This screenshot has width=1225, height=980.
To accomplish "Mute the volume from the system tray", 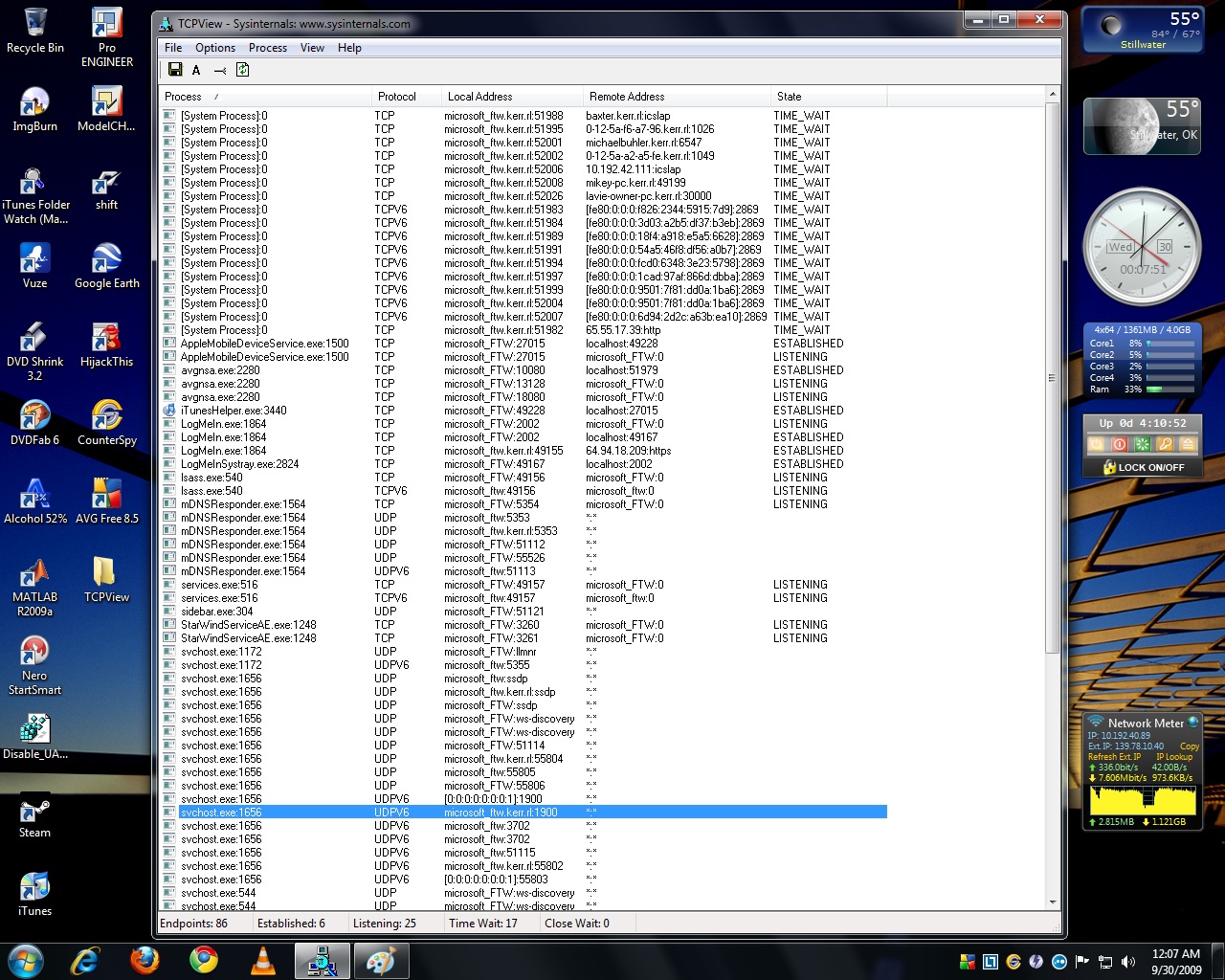I will (x=1129, y=960).
